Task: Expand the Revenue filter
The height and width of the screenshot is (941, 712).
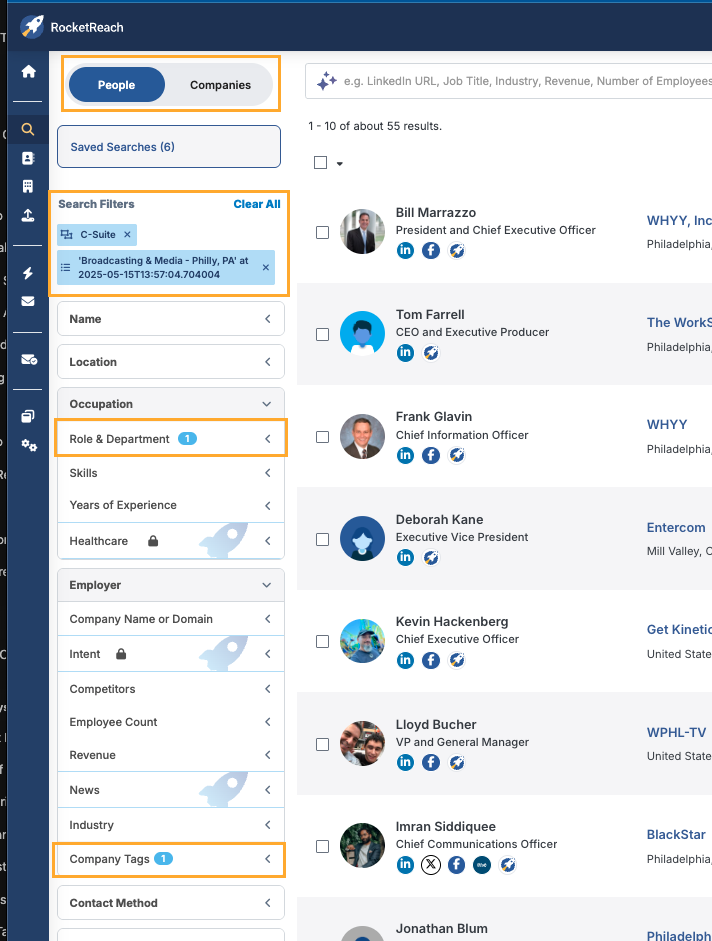Action: (x=171, y=755)
